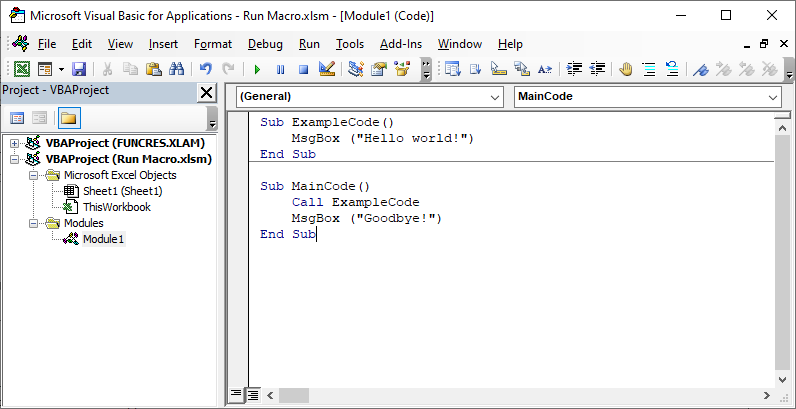796x409 pixels.
Task: Click the Complete Word (A arrow) icon
Action: pyautogui.click(x=545, y=69)
